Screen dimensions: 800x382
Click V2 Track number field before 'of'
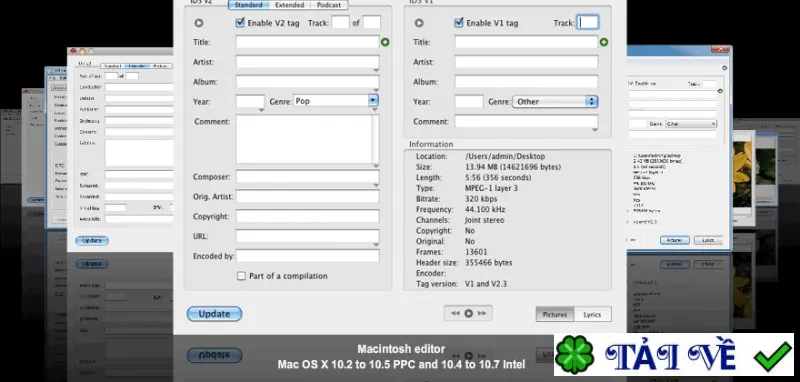(340, 22)
